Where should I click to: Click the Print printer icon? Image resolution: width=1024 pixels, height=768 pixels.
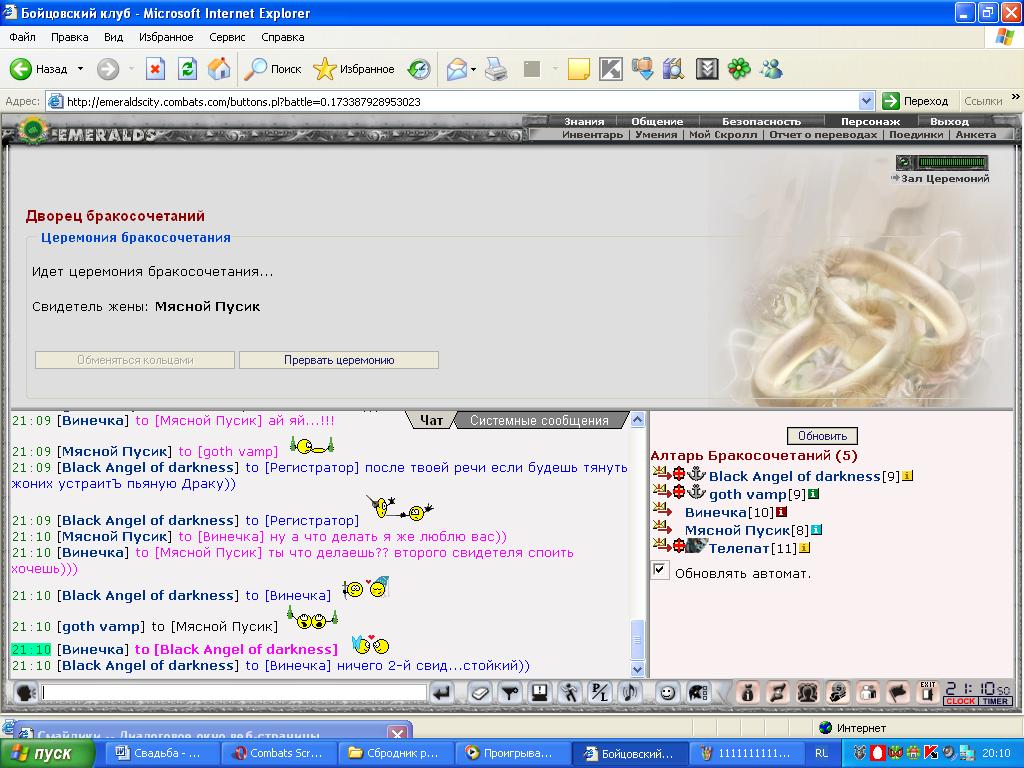pos(496,69)
